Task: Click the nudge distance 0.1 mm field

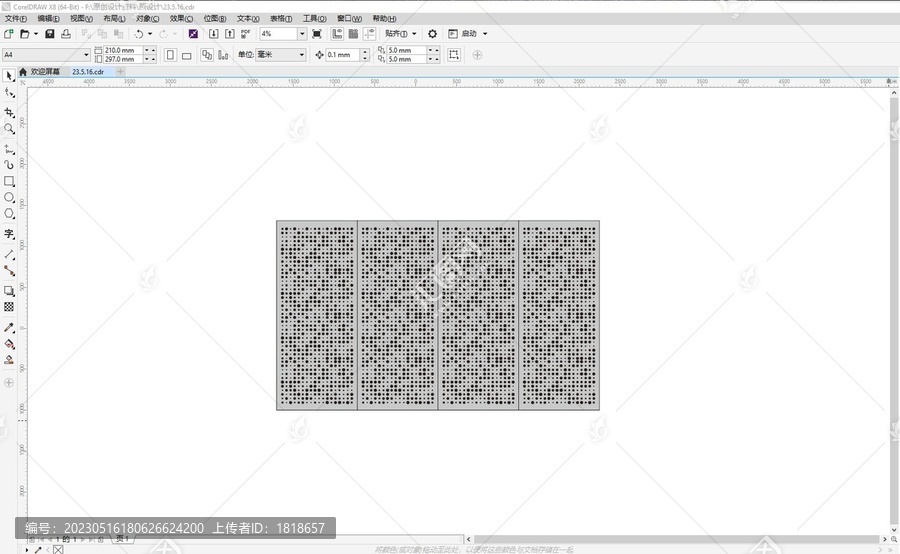Action: click(x=343, y=55)
